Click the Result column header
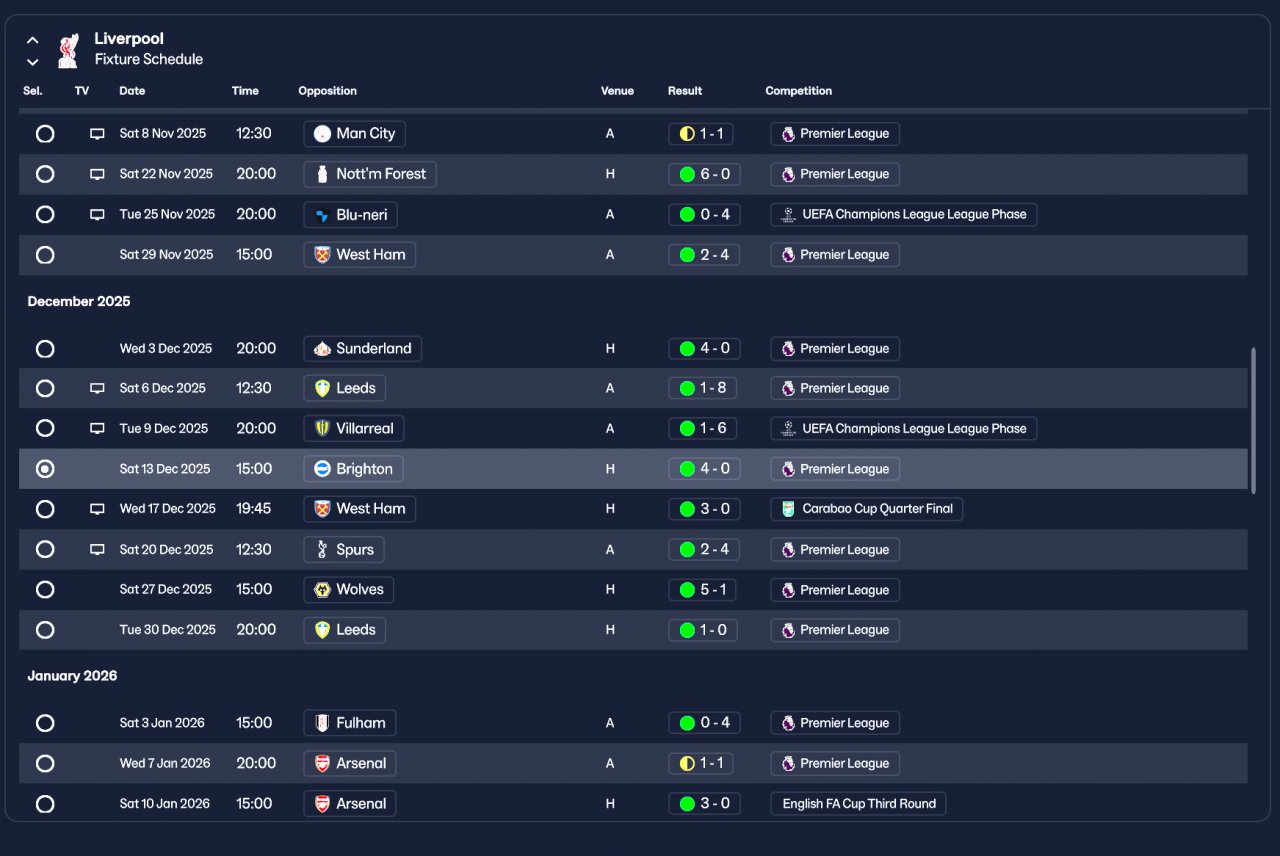The width and height of the screenshot is (1280, 856). pos(685,91)
